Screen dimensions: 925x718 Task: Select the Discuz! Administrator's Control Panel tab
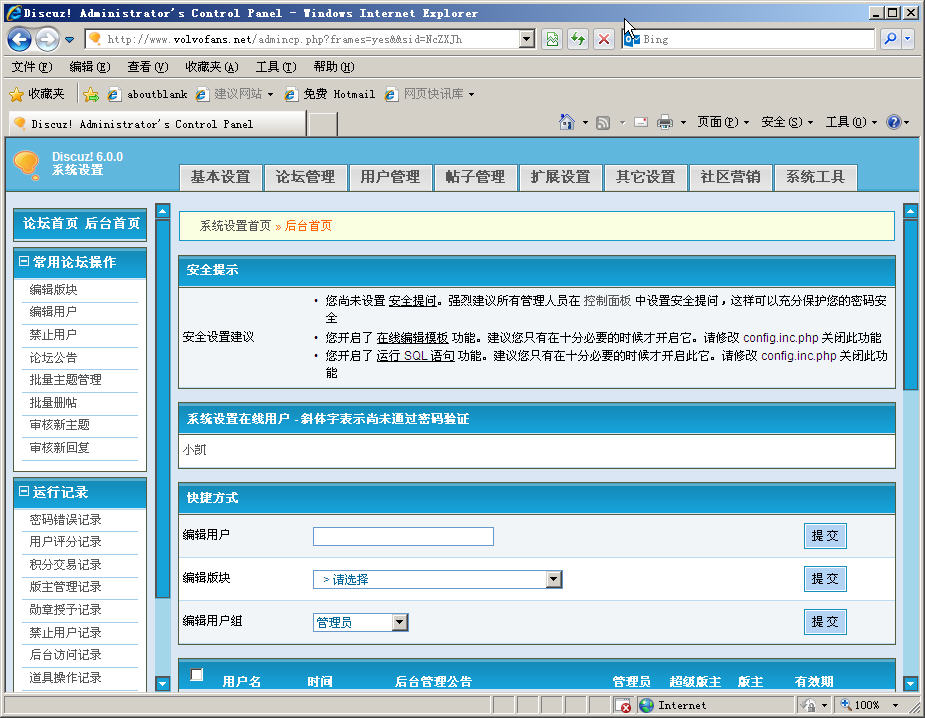tap(158, 124)
